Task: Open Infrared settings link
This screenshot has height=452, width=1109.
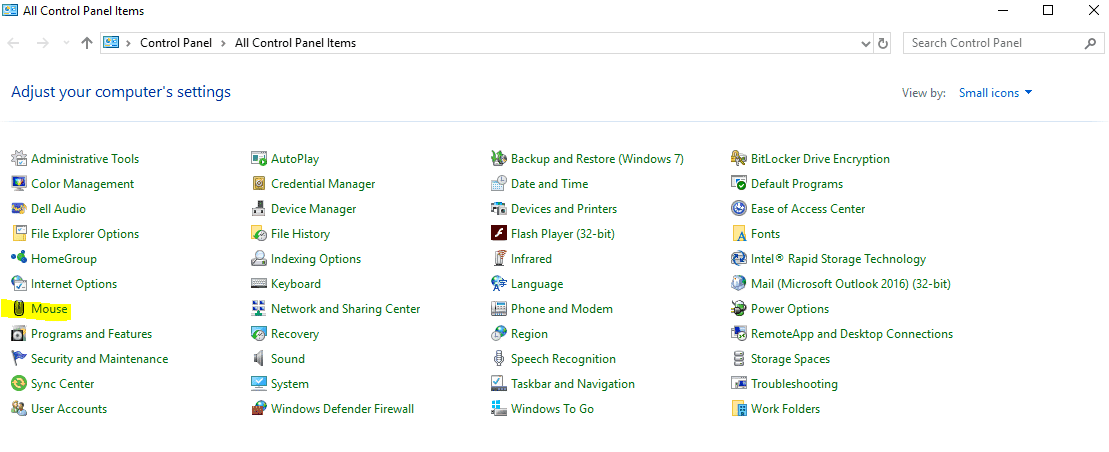Action: click(531, 258)
